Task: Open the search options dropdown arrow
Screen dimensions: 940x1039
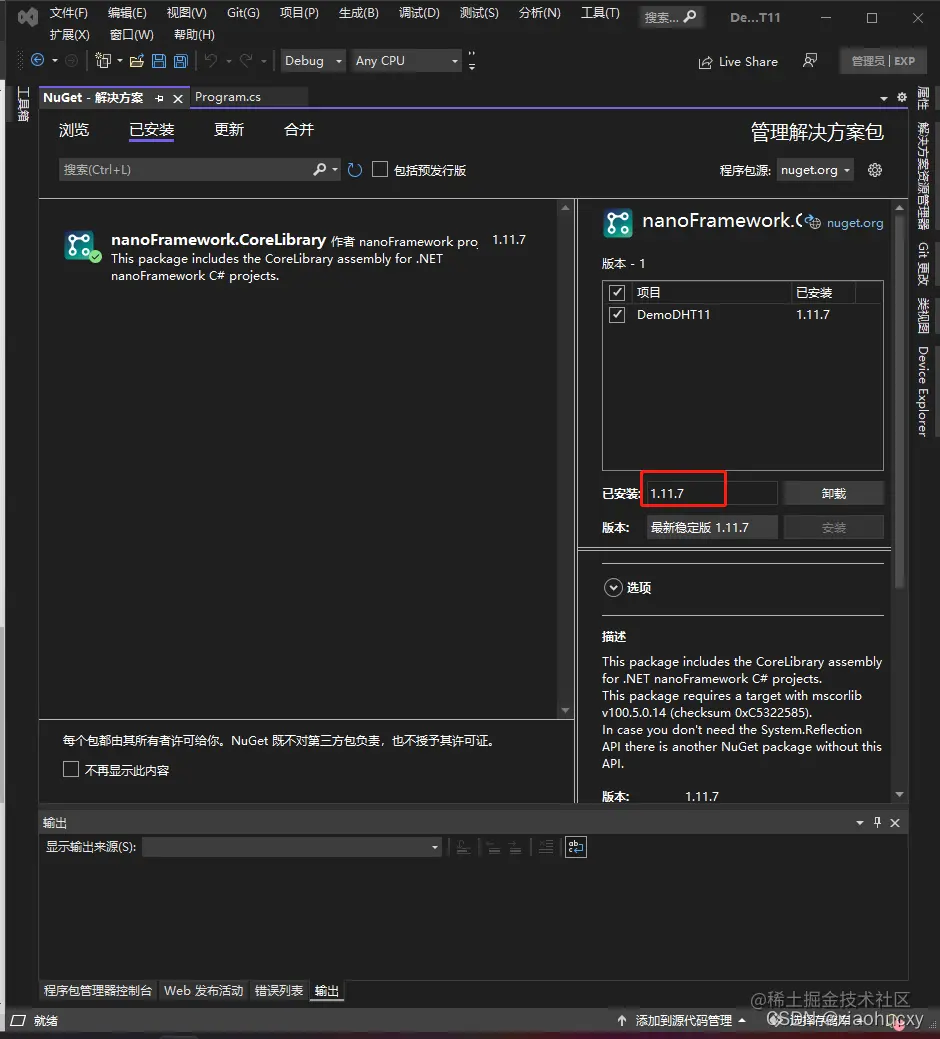Action: pos(335,170)
